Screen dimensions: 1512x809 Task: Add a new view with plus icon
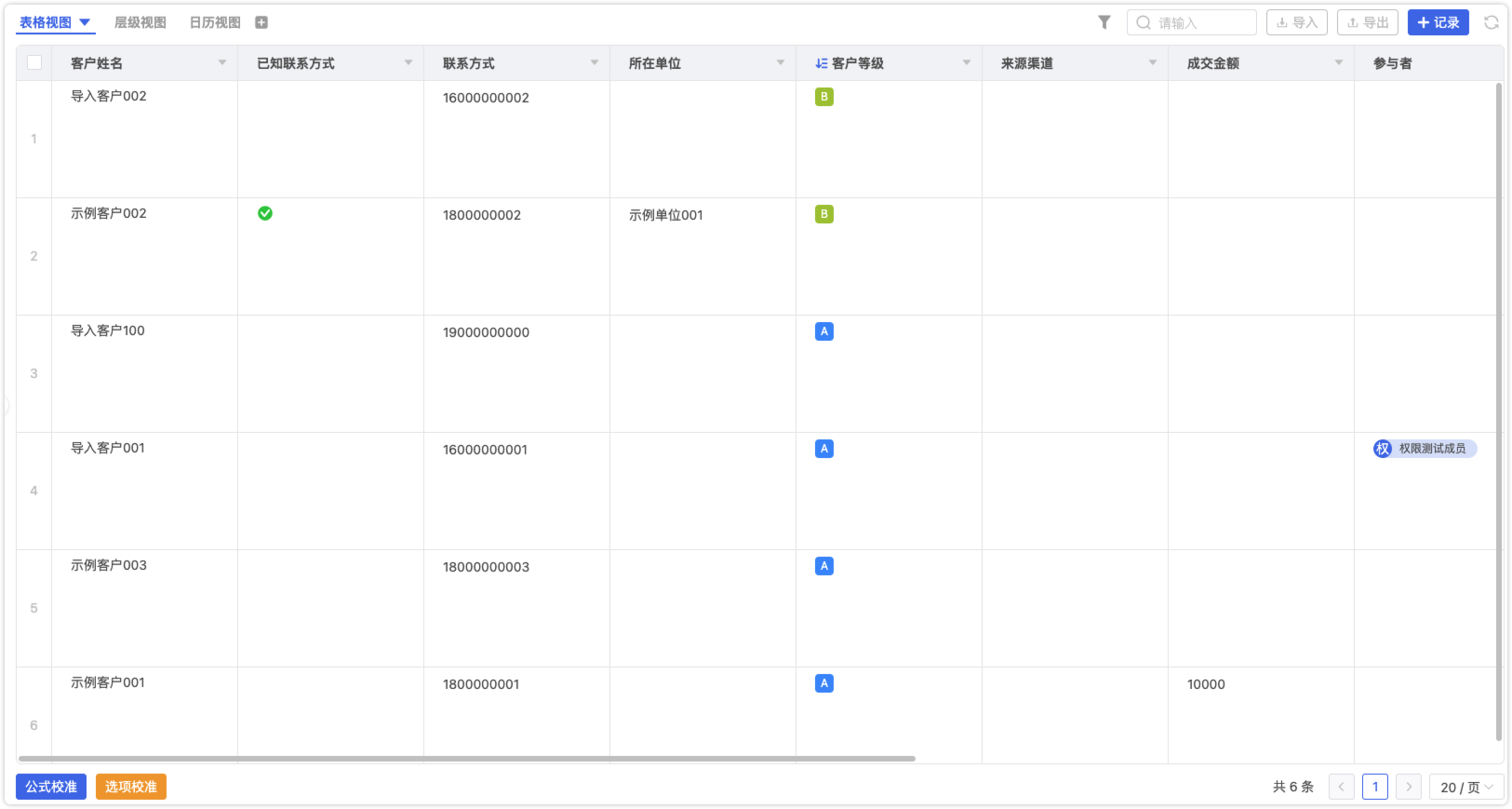pyautogui.click(x=261, y=22)
